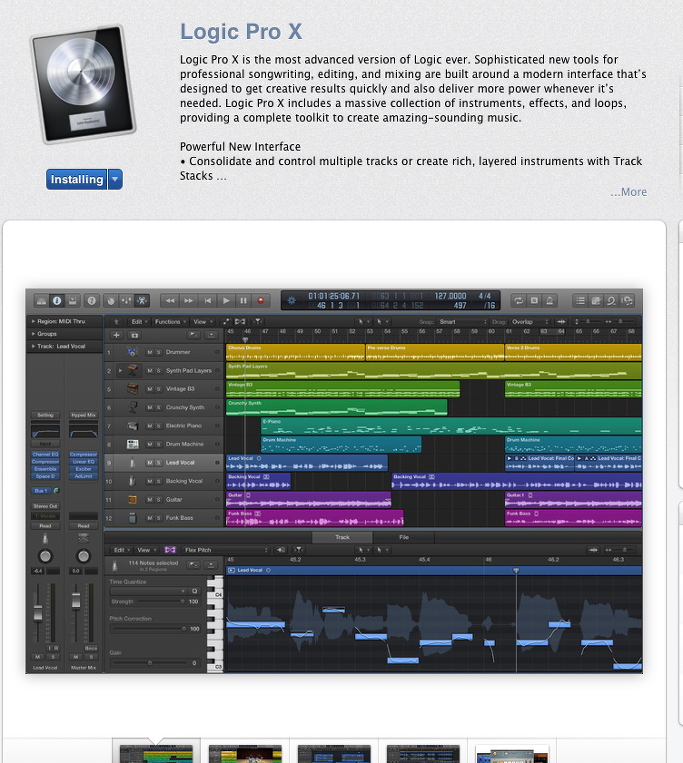Toggle the Editors scissors icon in toolbar

(x=142, y=301)
